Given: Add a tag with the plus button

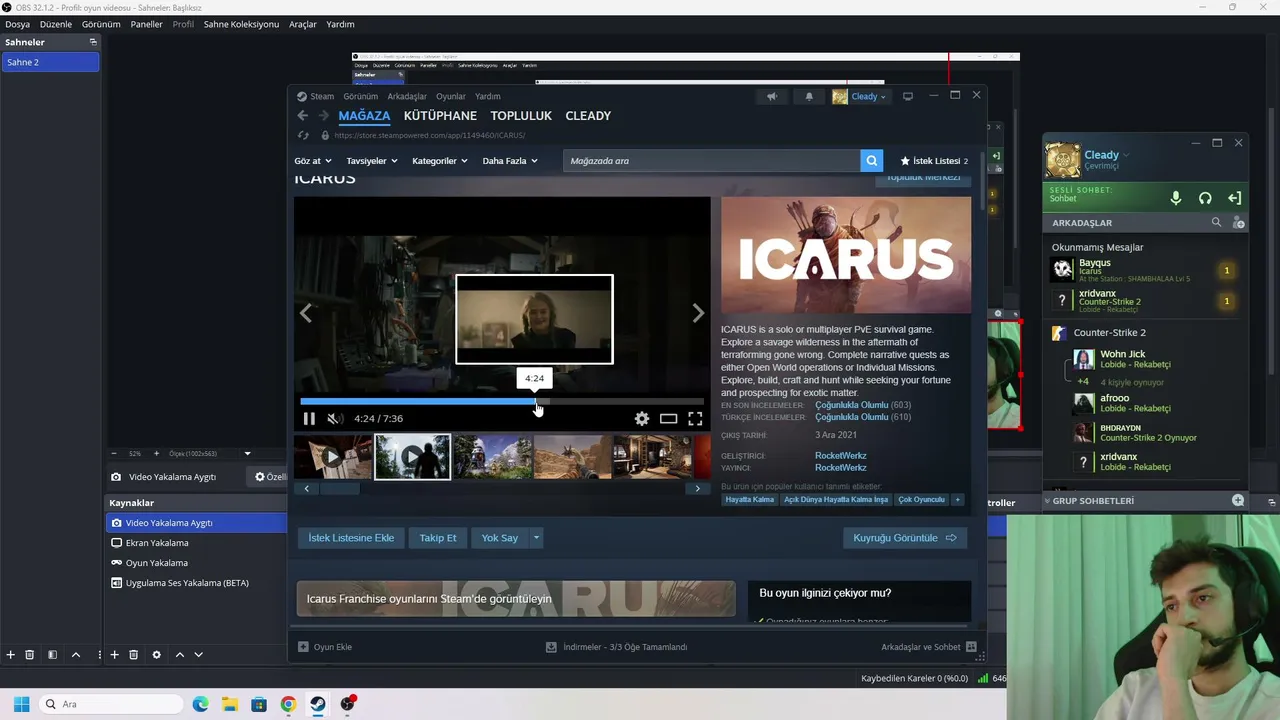Looking at the screenshot, I should (957, 500).
